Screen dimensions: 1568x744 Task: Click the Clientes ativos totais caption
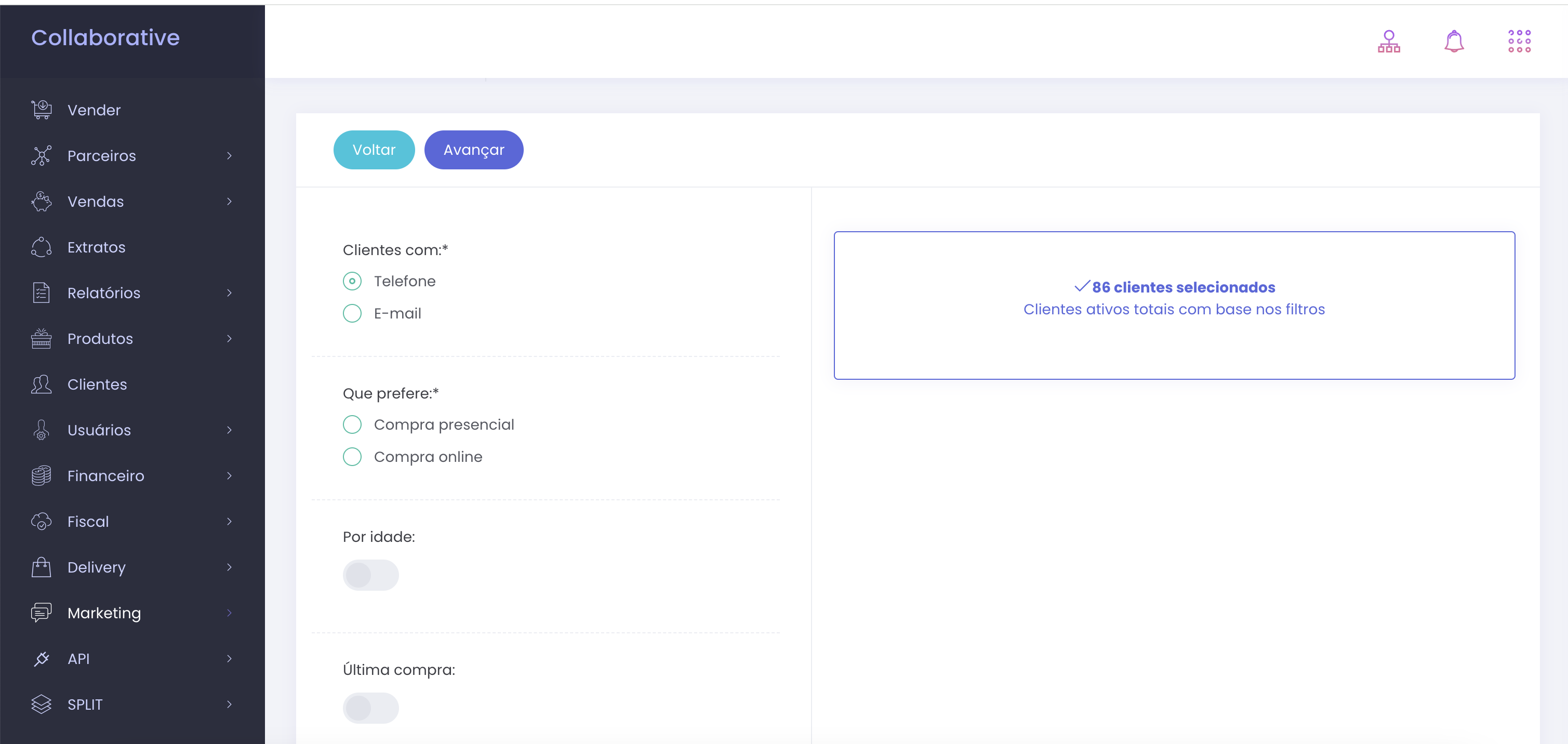[1174, 309]
